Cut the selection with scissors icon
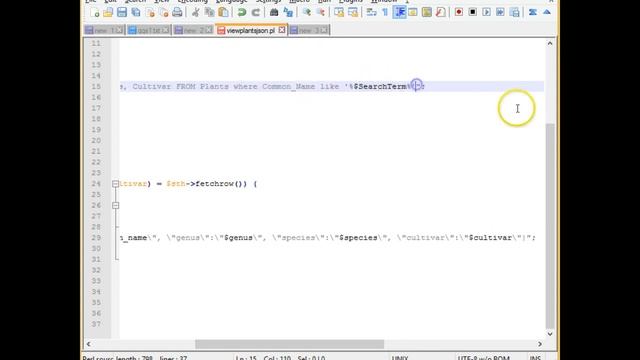The height and width of the screenshot is (360, 640). click(x=196, y=12)
